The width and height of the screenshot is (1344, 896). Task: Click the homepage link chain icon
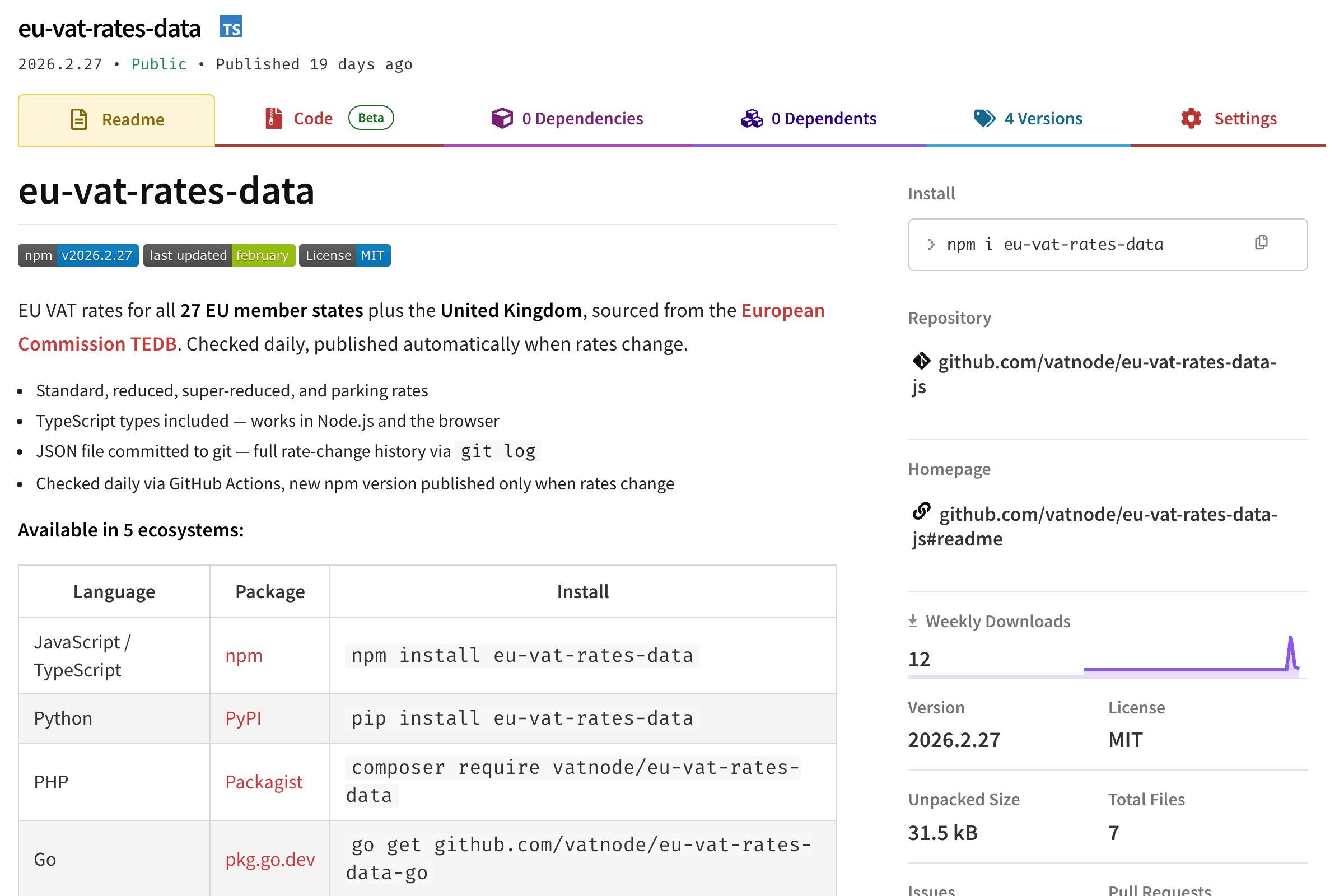click(x=921, y=512)
